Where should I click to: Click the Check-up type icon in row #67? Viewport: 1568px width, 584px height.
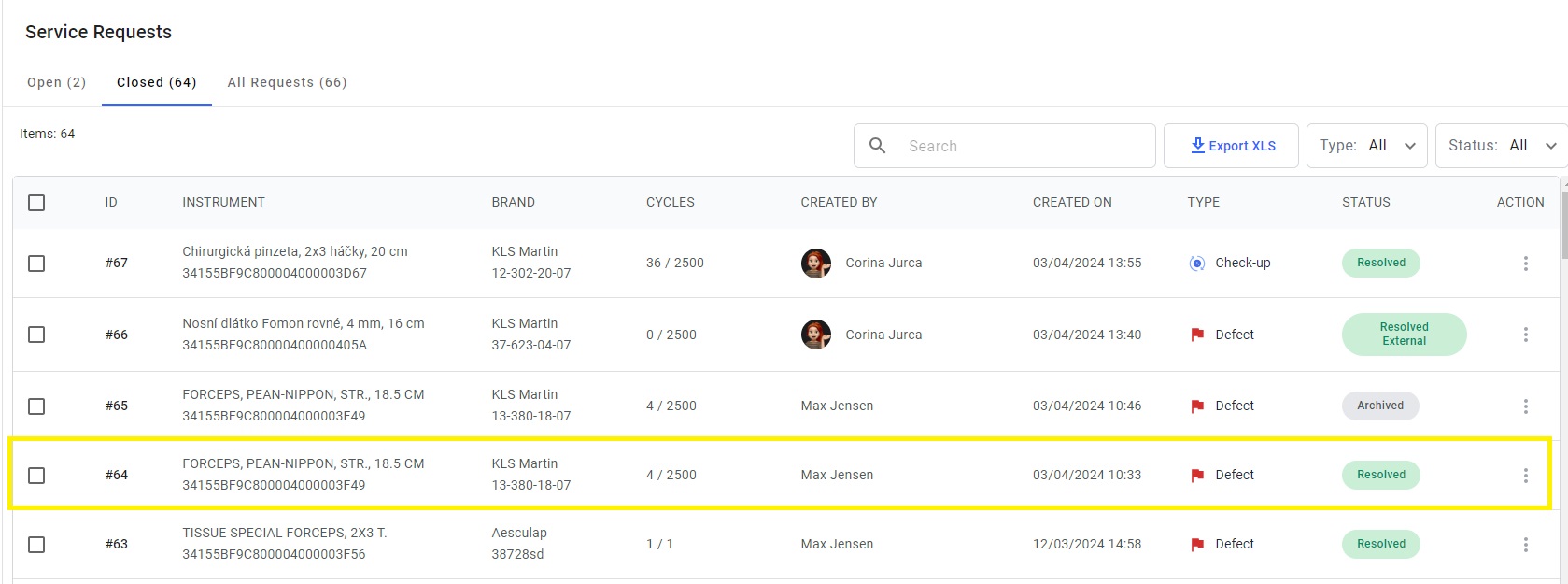pyautogui.click(x=1197, y=264)
